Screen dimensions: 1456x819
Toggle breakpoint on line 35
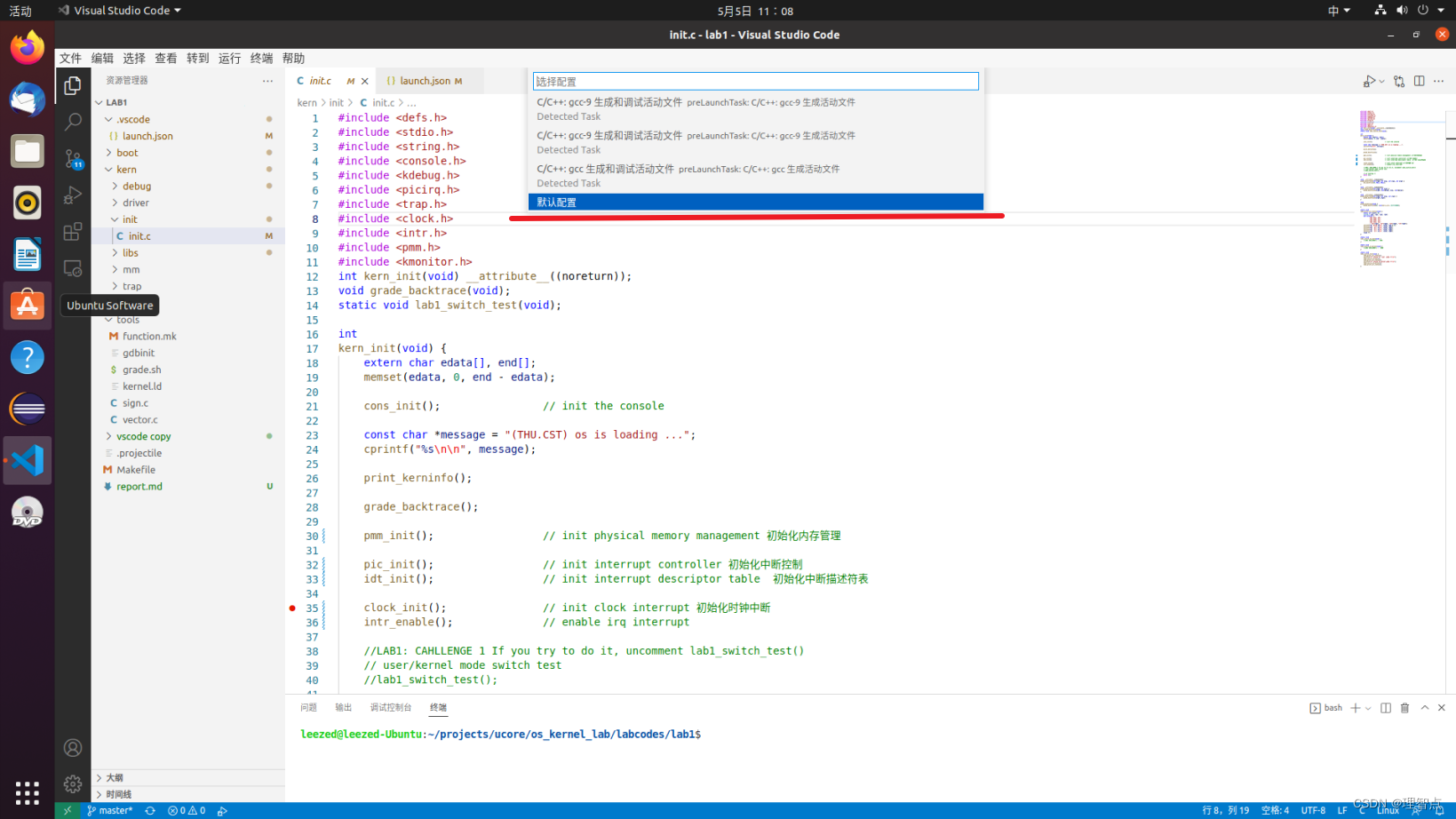(x=292, y=608)
